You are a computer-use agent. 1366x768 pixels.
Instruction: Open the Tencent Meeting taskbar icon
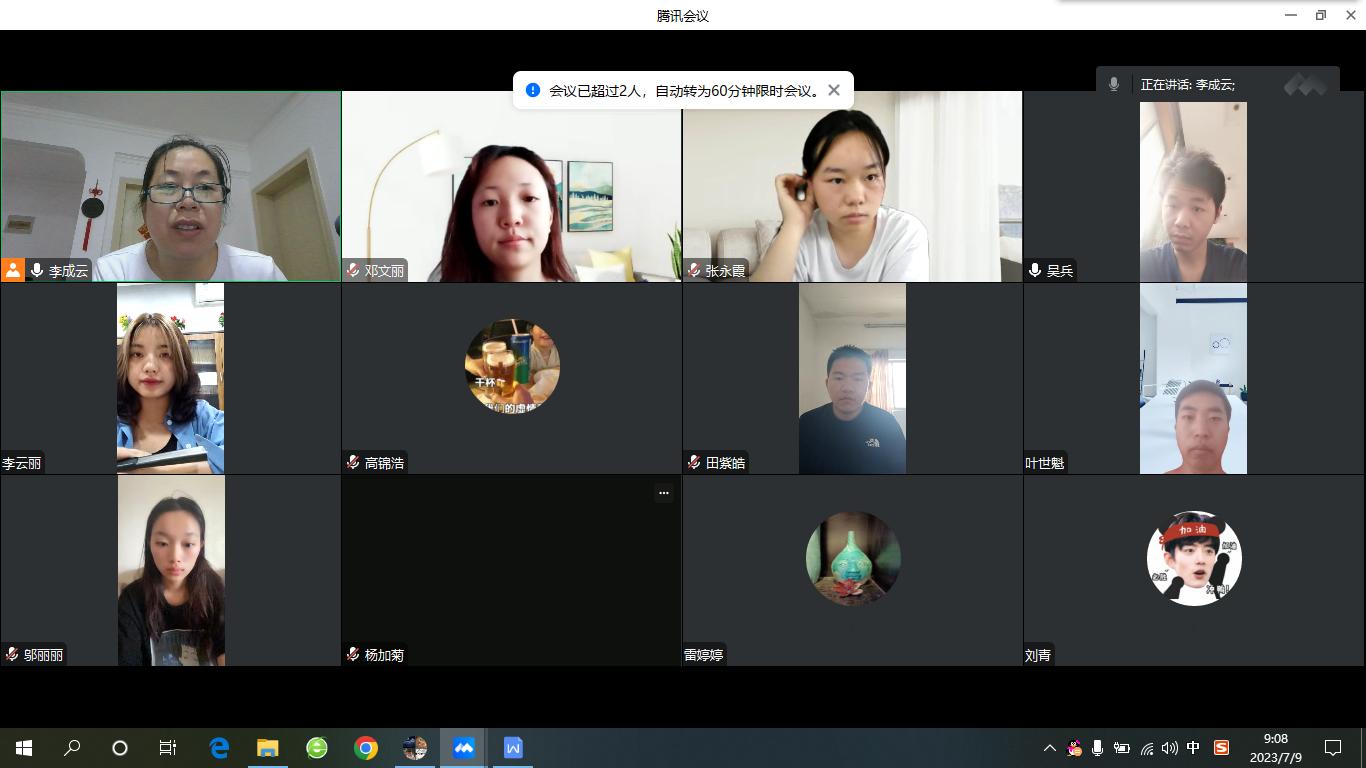coord(463,748)
